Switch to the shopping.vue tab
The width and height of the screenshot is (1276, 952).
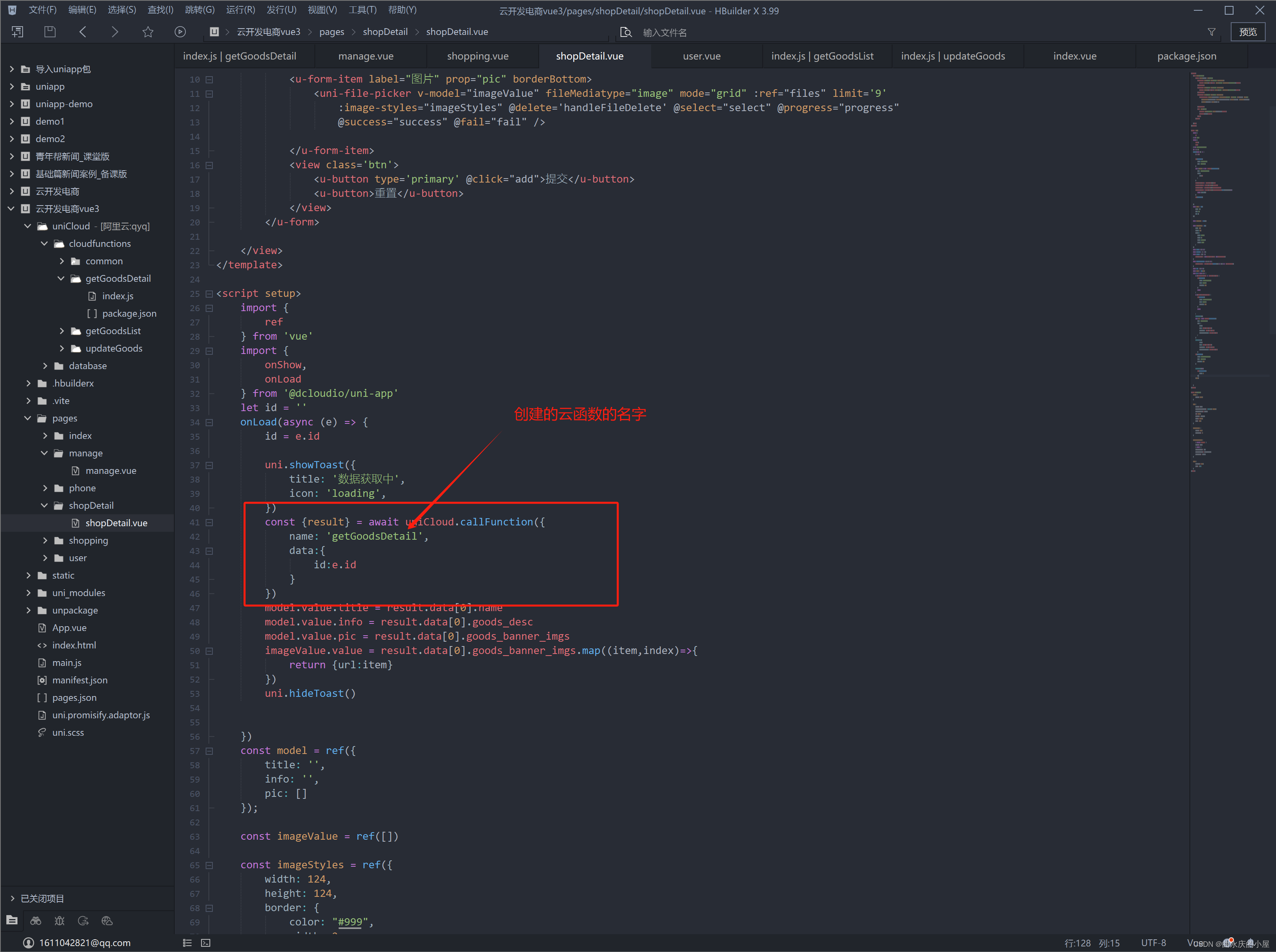(x=478, y=56)
